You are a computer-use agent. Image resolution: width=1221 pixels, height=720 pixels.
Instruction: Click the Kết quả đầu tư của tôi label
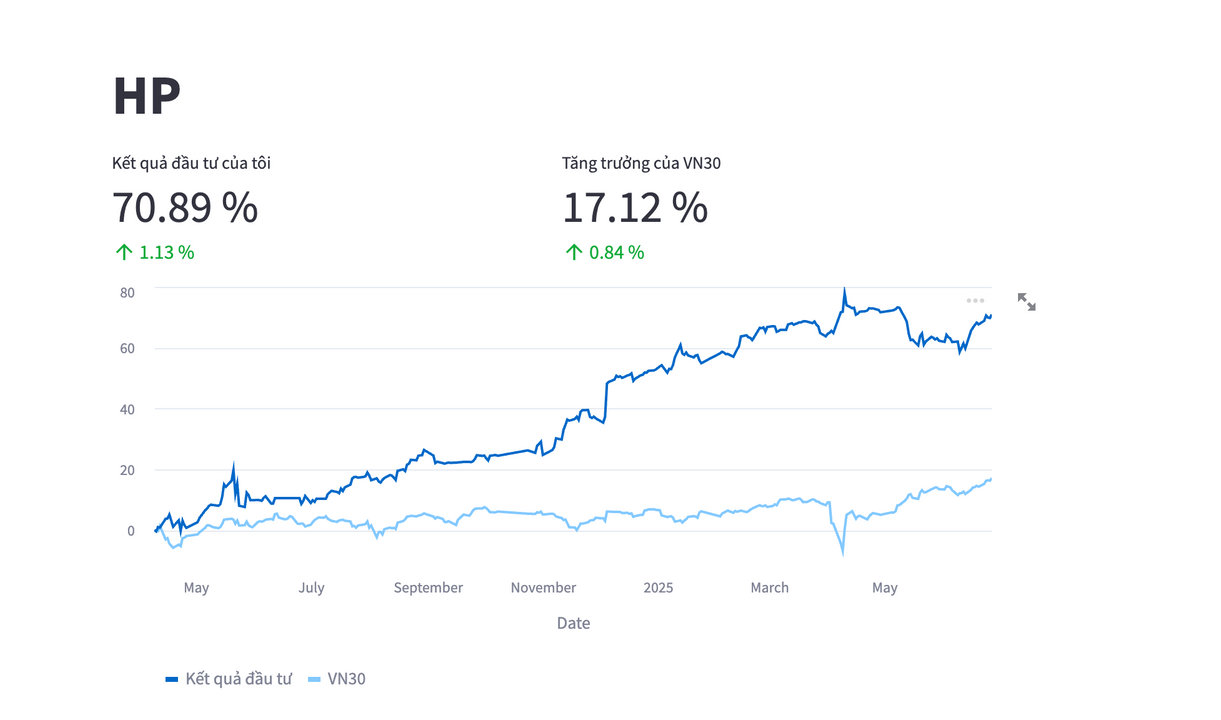pyautogui.click(x=191, y=163)
